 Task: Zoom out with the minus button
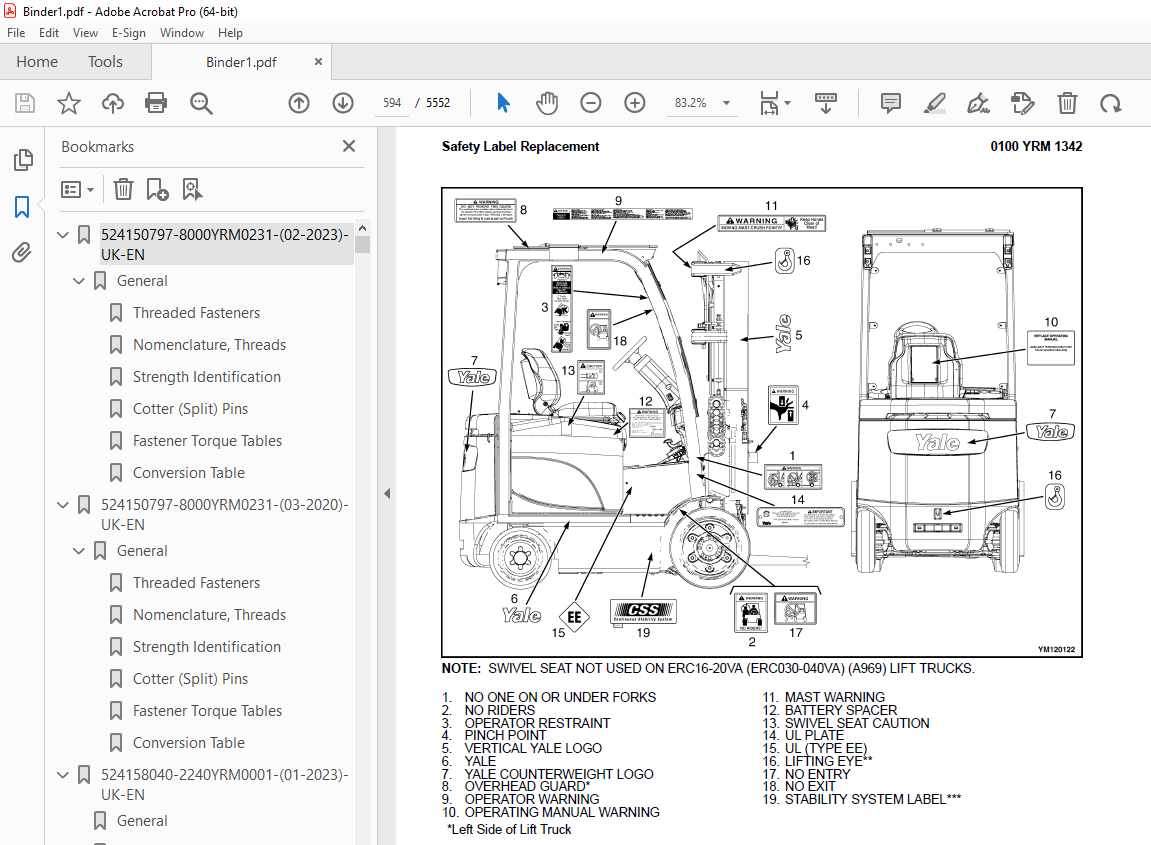[x=590, y=103]
